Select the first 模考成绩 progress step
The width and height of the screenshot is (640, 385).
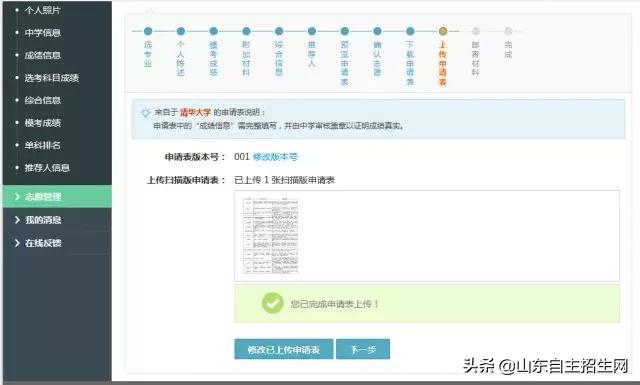[x=213, y=31]
